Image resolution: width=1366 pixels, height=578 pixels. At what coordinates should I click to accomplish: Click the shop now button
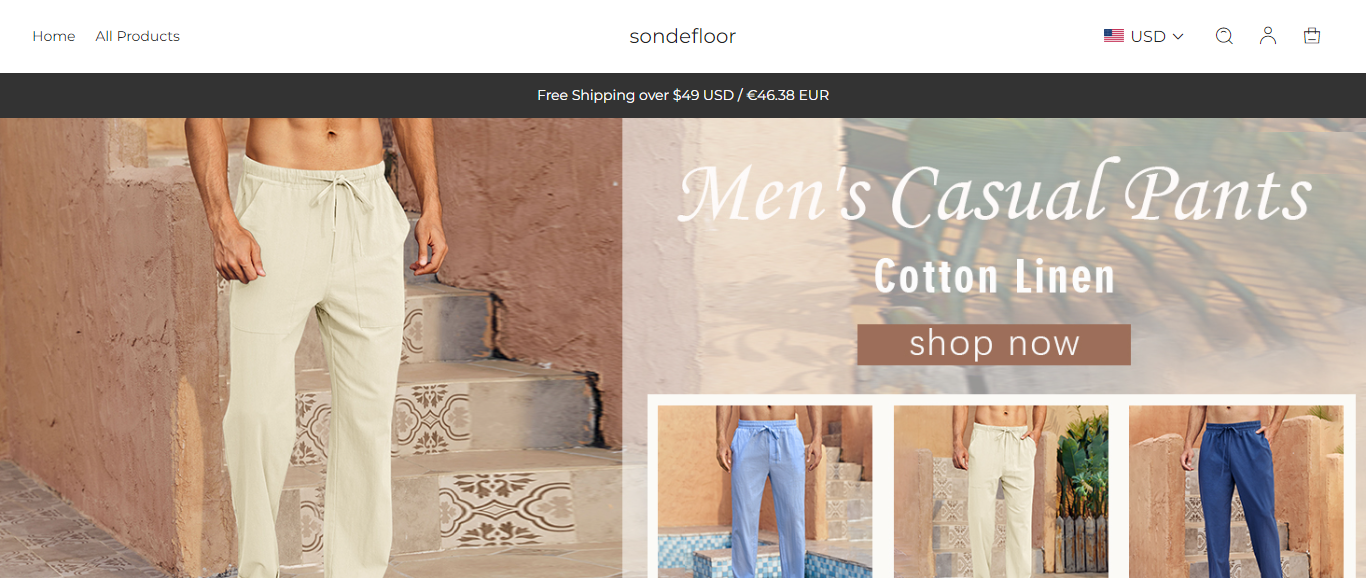(994, 344)
